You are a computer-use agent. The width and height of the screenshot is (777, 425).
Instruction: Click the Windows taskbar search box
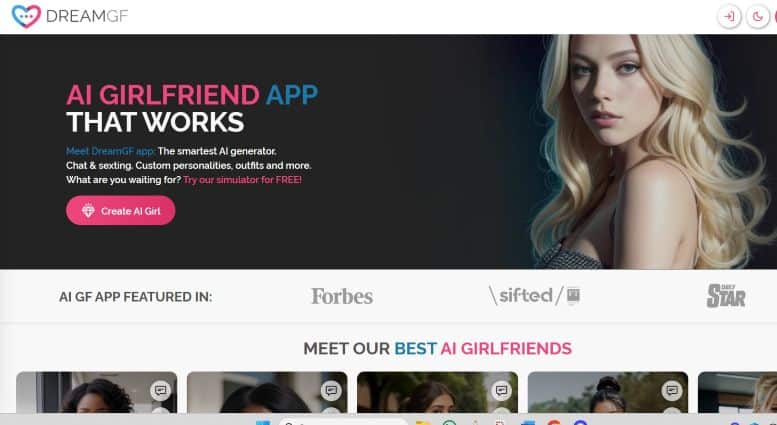click(x=343, y=422)
